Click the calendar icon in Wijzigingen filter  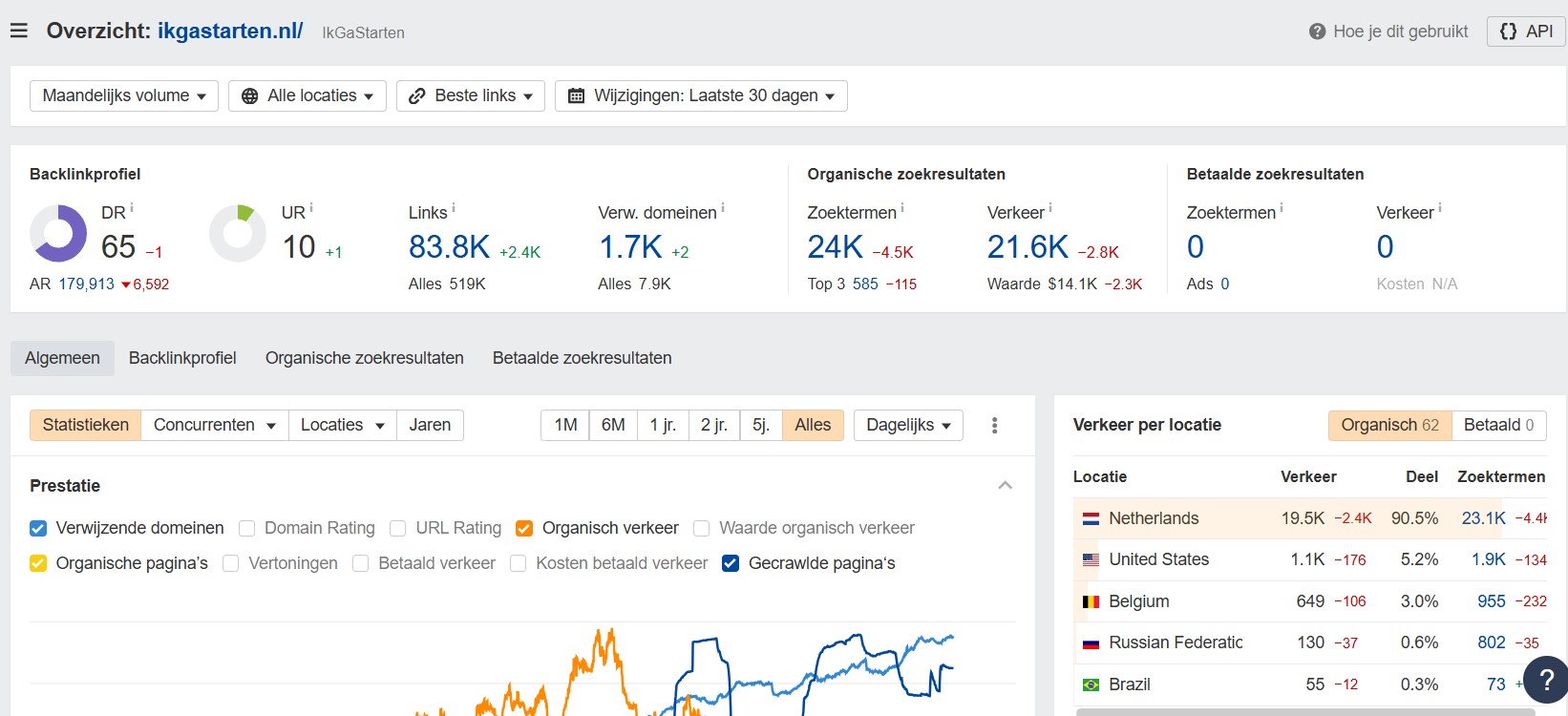point(576,95)
